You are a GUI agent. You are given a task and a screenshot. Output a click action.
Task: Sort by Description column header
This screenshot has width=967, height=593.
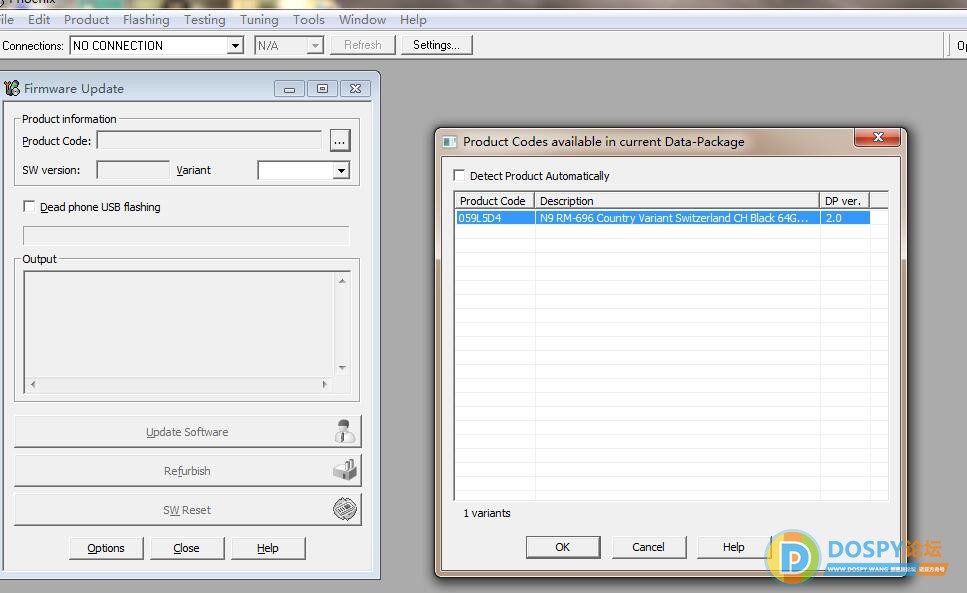677,200
